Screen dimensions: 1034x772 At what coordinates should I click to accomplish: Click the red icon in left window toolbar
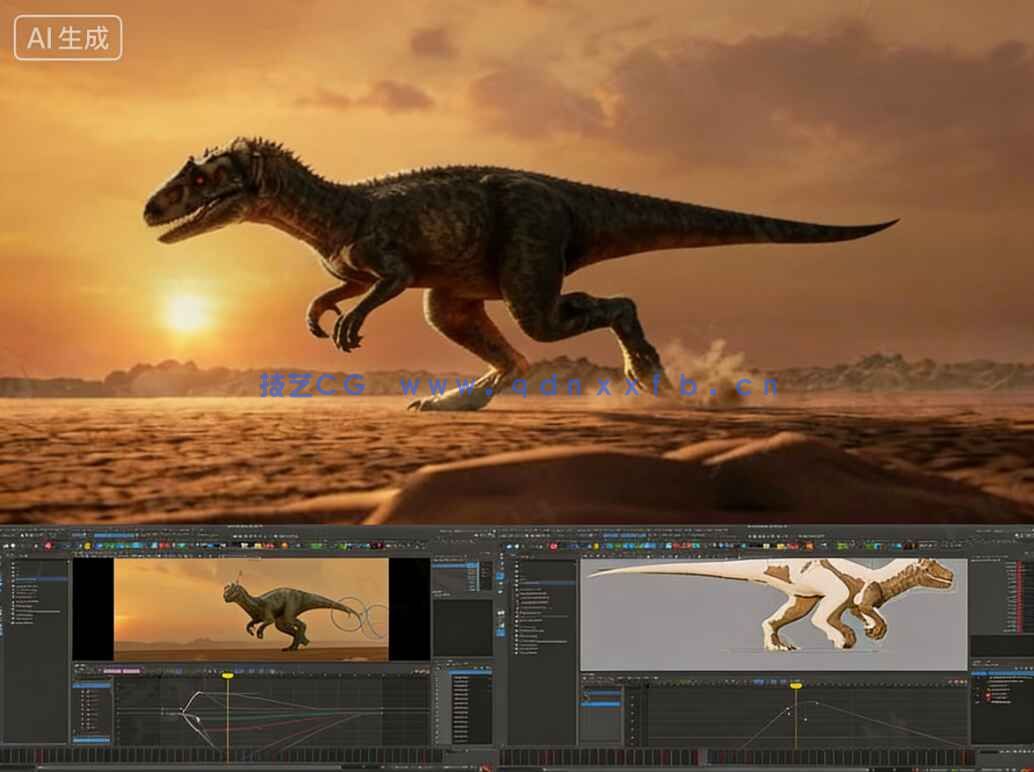48,546
